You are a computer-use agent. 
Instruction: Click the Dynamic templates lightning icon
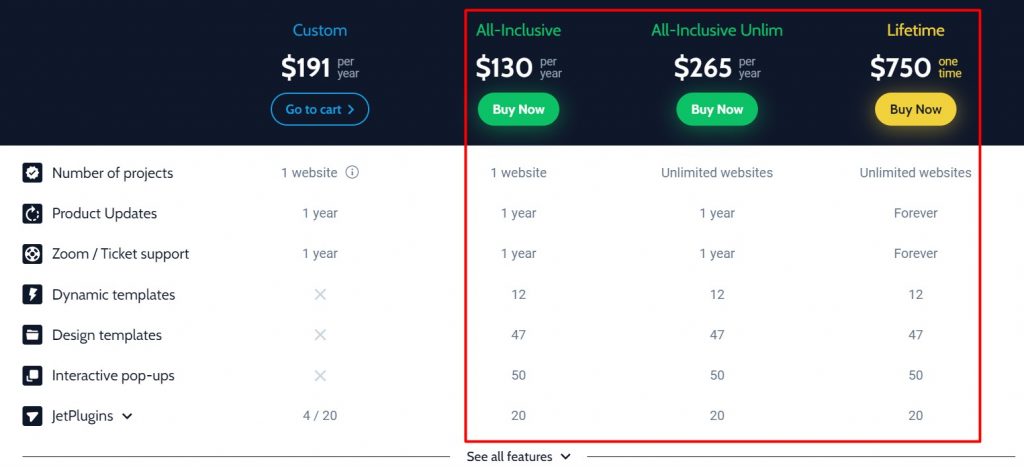32,295
